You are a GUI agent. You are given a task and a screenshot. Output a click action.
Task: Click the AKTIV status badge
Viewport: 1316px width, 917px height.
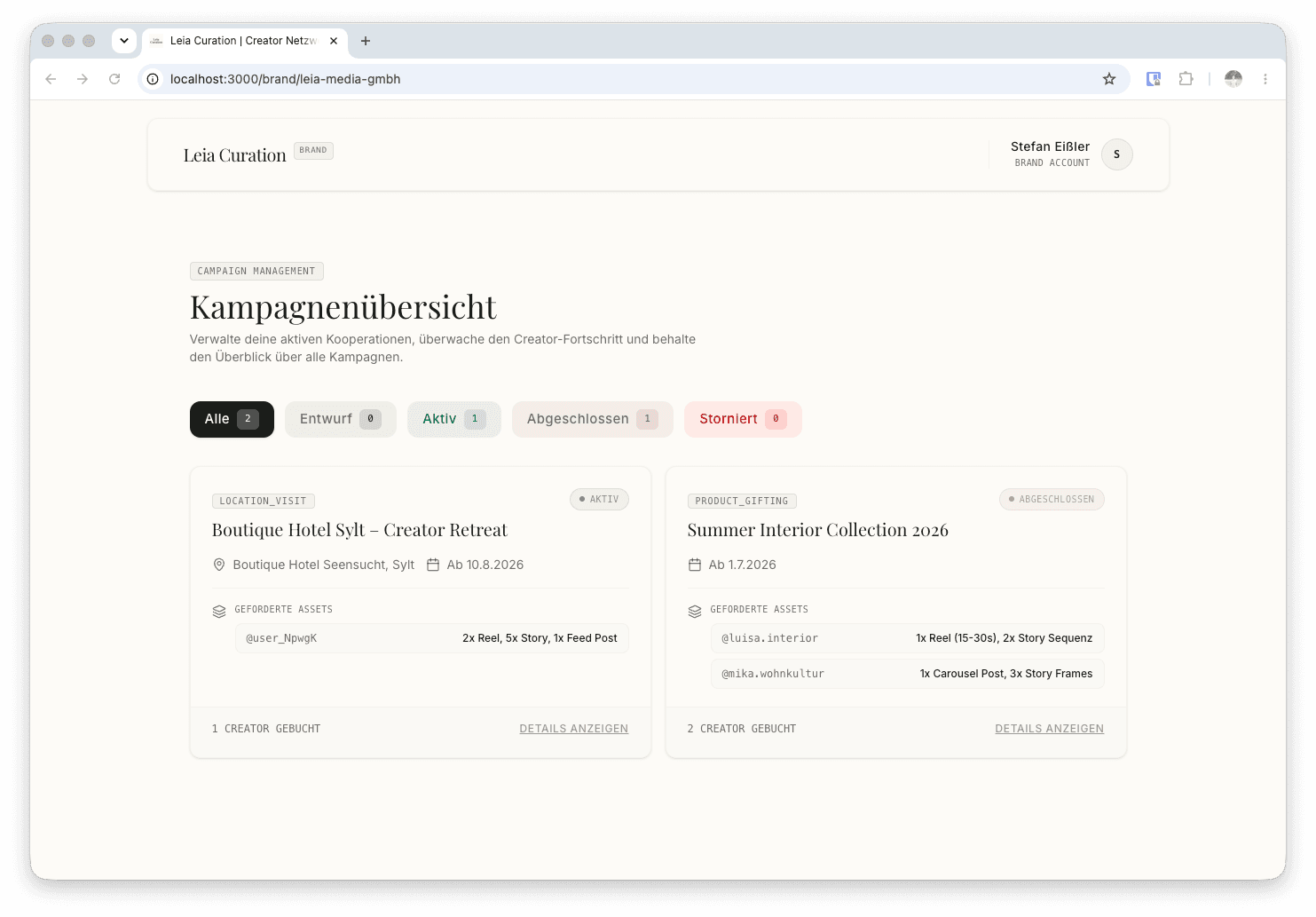[x=599, y=499]
